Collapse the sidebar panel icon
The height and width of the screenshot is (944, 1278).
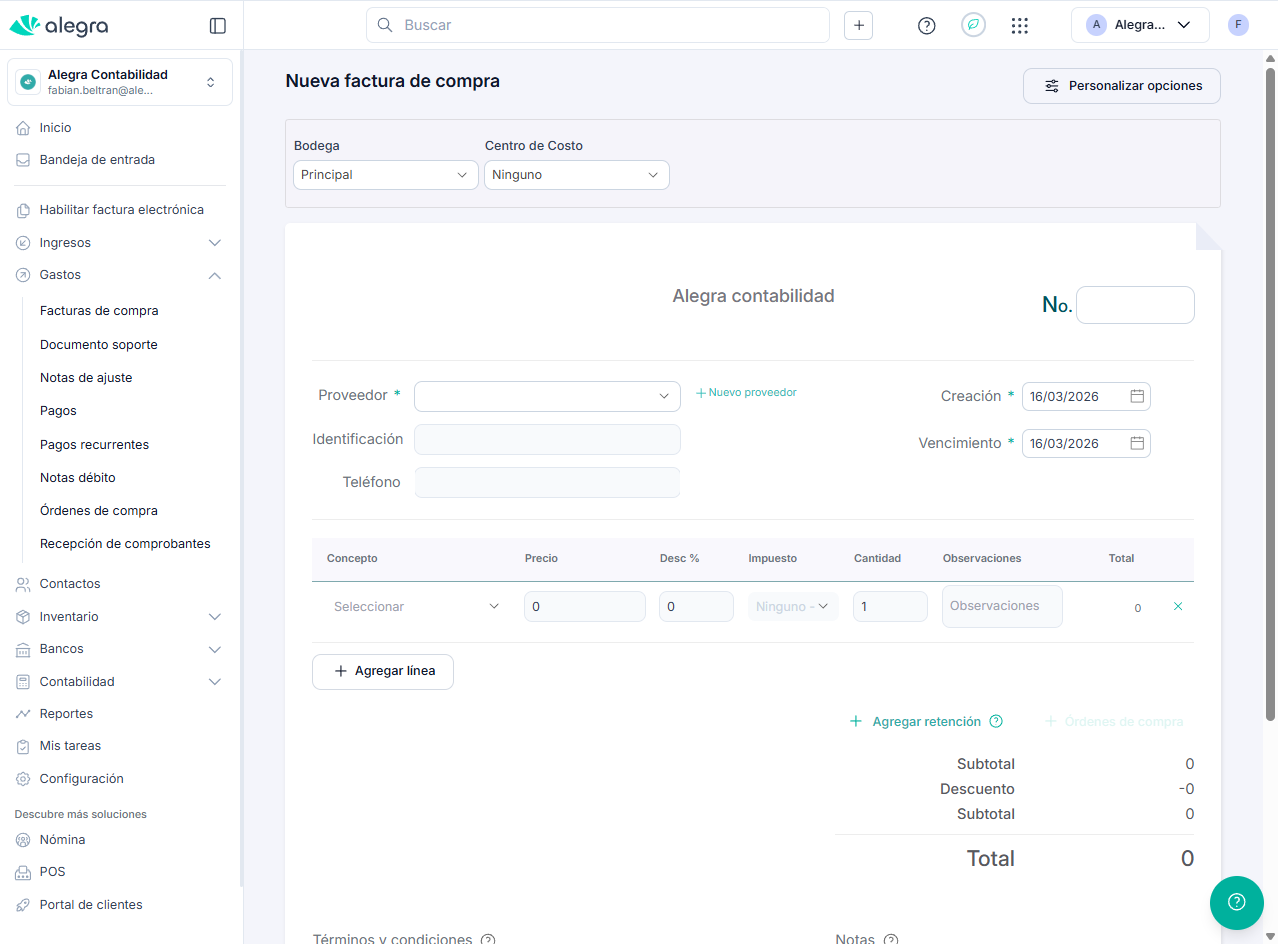click(x=218, y=26)
